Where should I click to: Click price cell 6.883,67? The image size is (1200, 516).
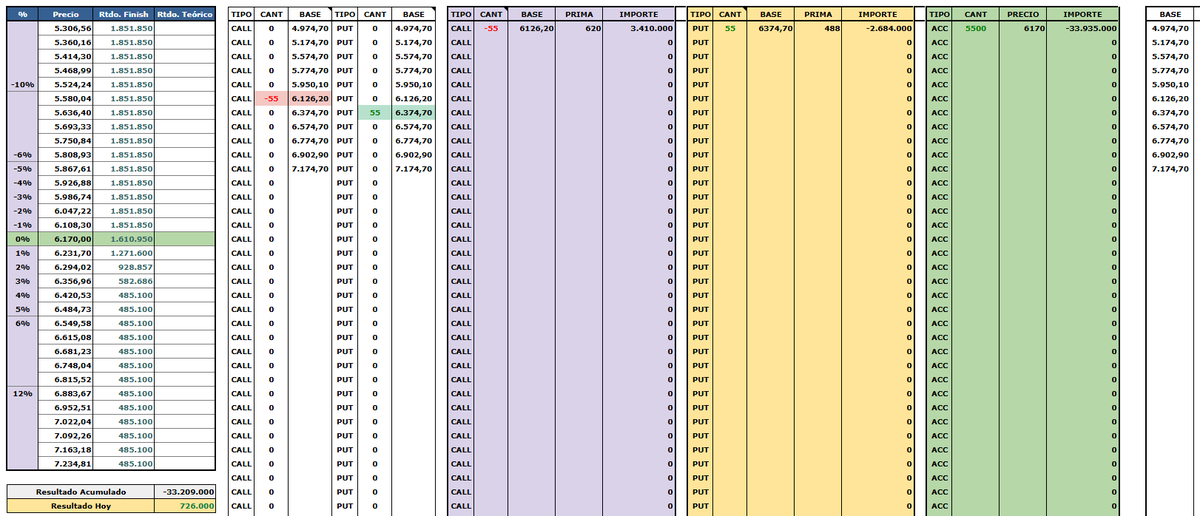[x=66, y=393]
